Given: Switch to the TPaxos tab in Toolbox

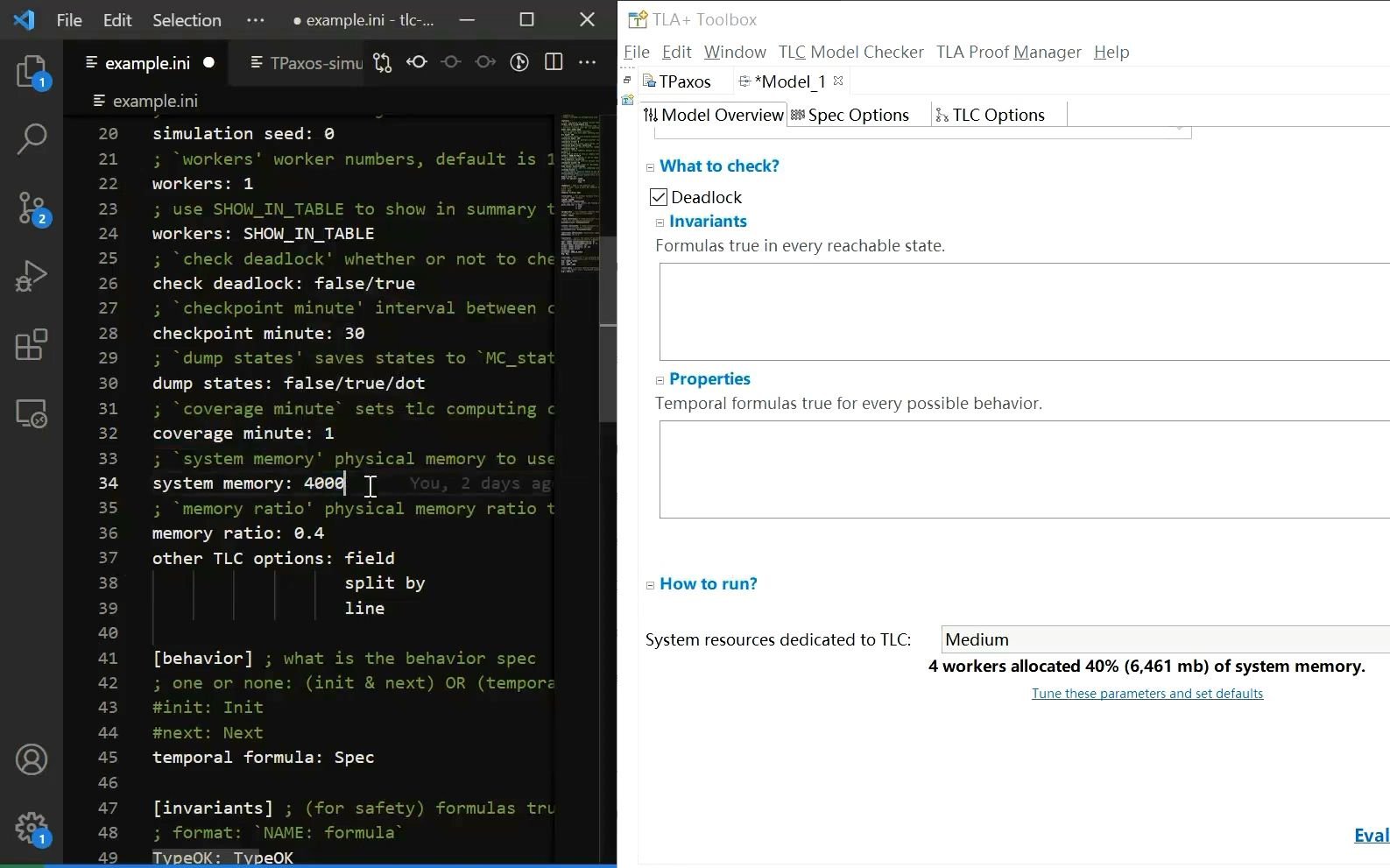Looking at the screenshot, I should click(x=676, y=81).
